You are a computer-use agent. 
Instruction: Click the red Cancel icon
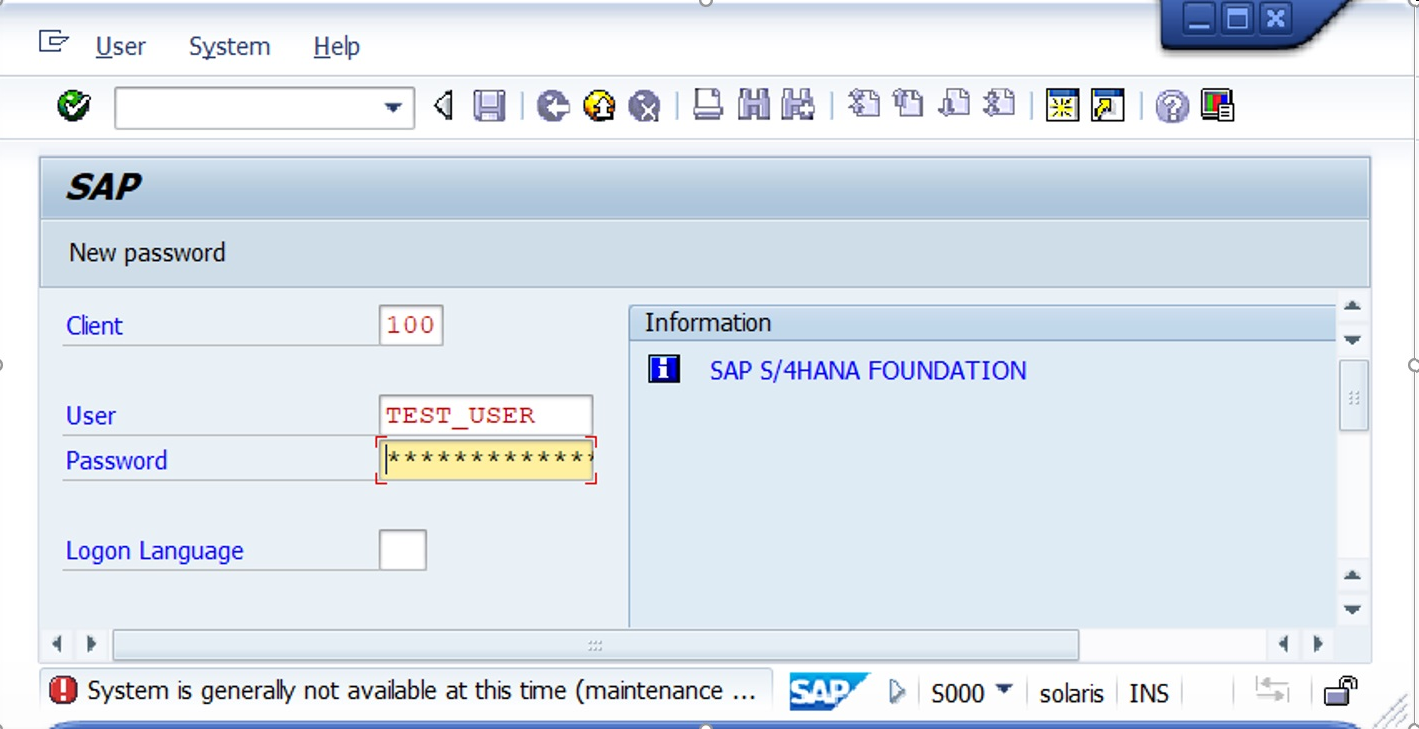644,105
